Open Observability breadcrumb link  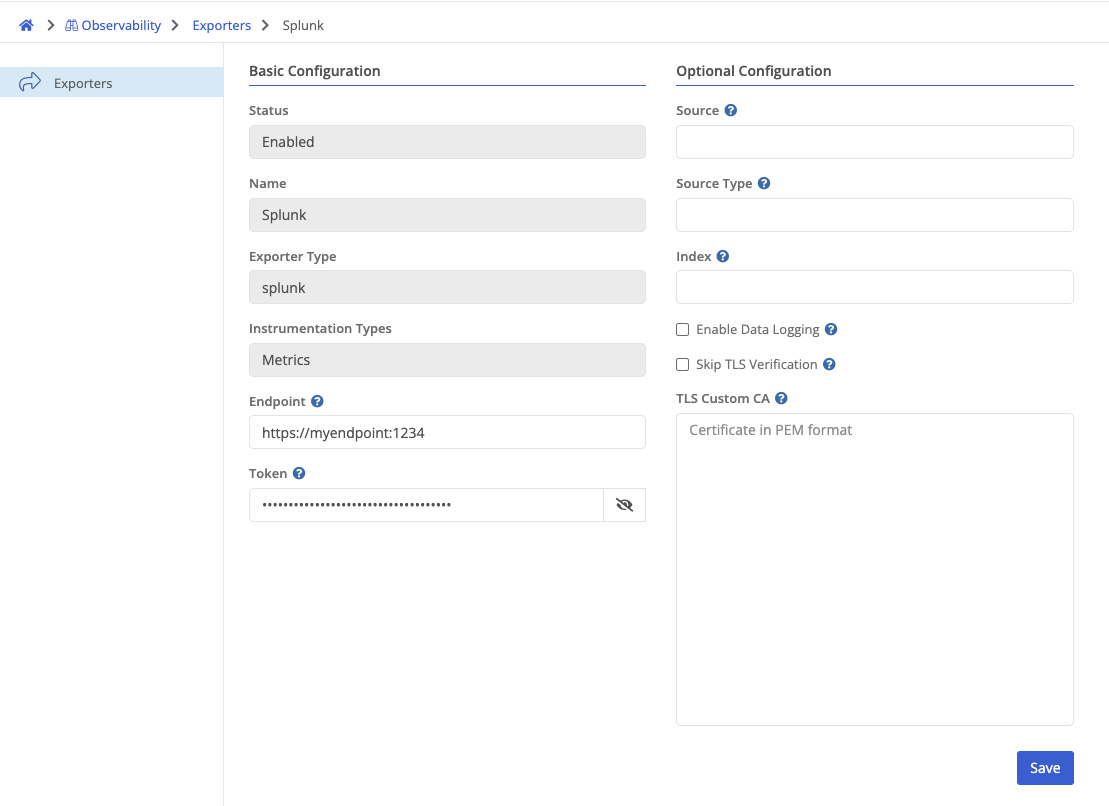coord(121,25)
